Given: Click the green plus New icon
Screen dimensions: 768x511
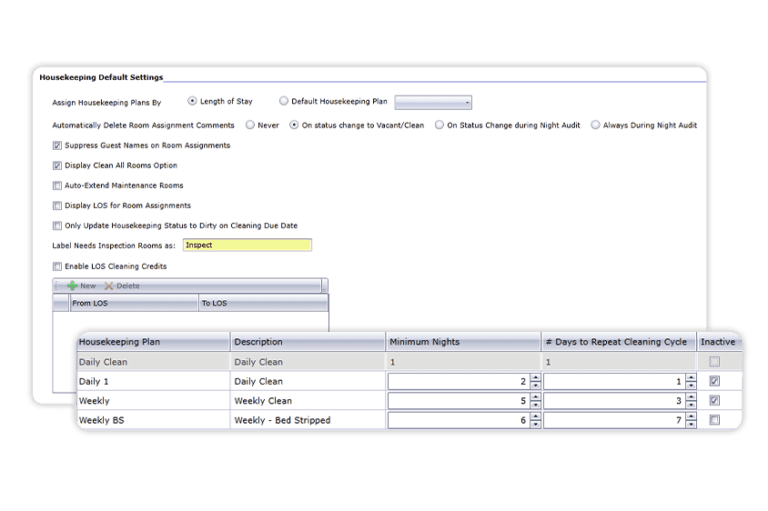Looking at the screenshot, I should pos(72,286).
